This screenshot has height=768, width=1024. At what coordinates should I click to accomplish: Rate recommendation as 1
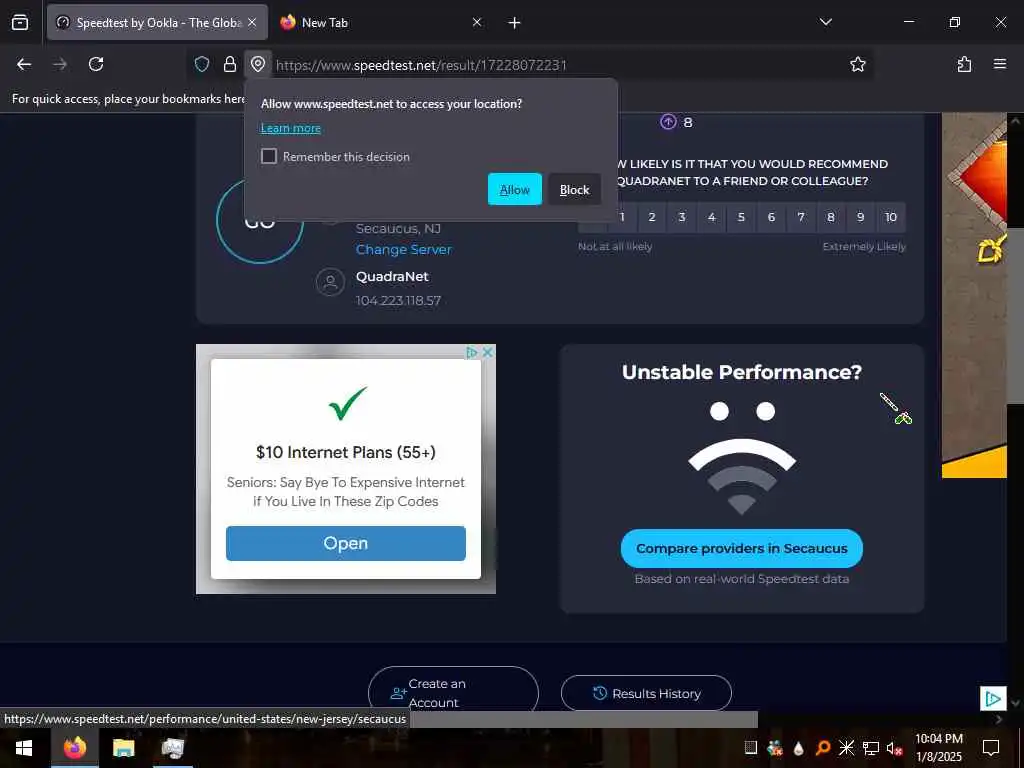(622, 217)
